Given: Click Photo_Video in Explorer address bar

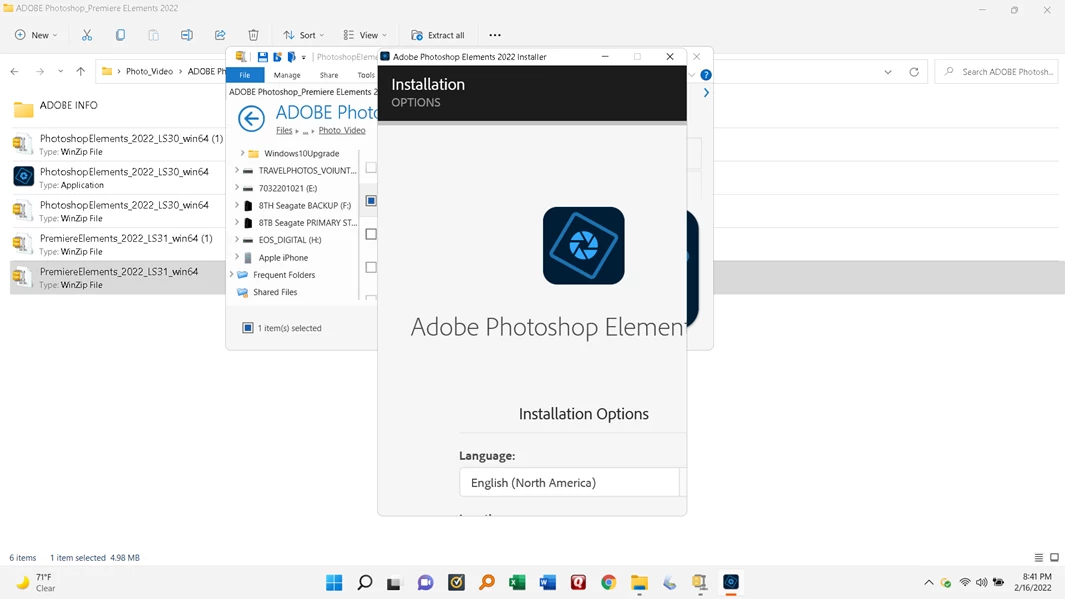Looking at the screenshot, I should (x=149, y=71).
